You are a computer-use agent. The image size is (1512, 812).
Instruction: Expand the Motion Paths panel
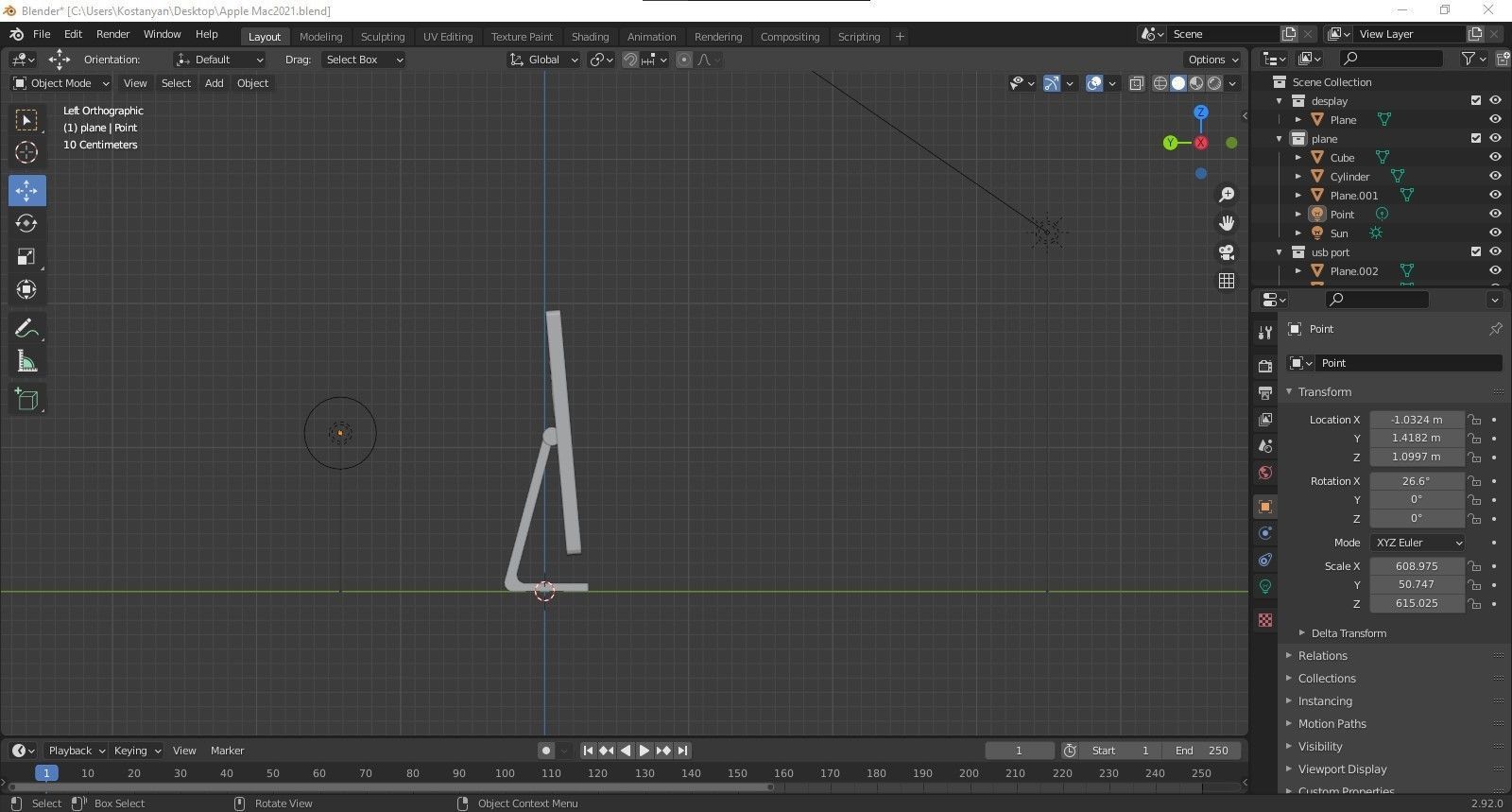pyautogui.click(x=1332, y=724)
